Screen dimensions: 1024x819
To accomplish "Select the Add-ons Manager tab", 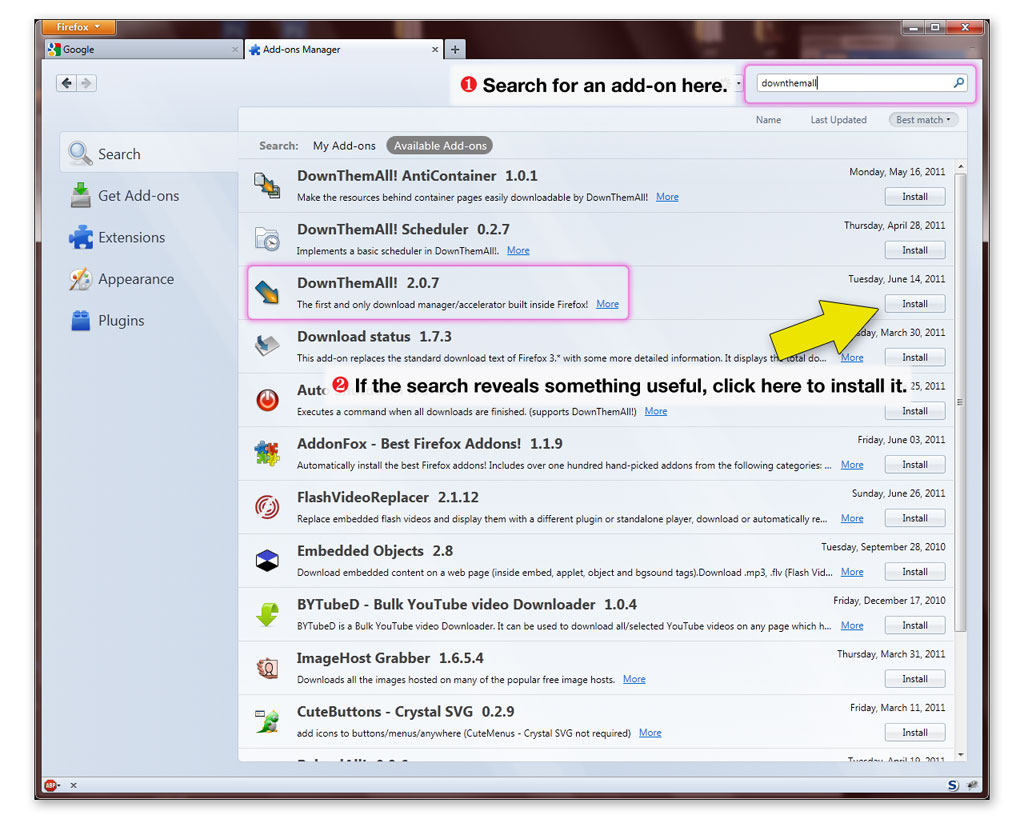I will click(x=344, y=50).
